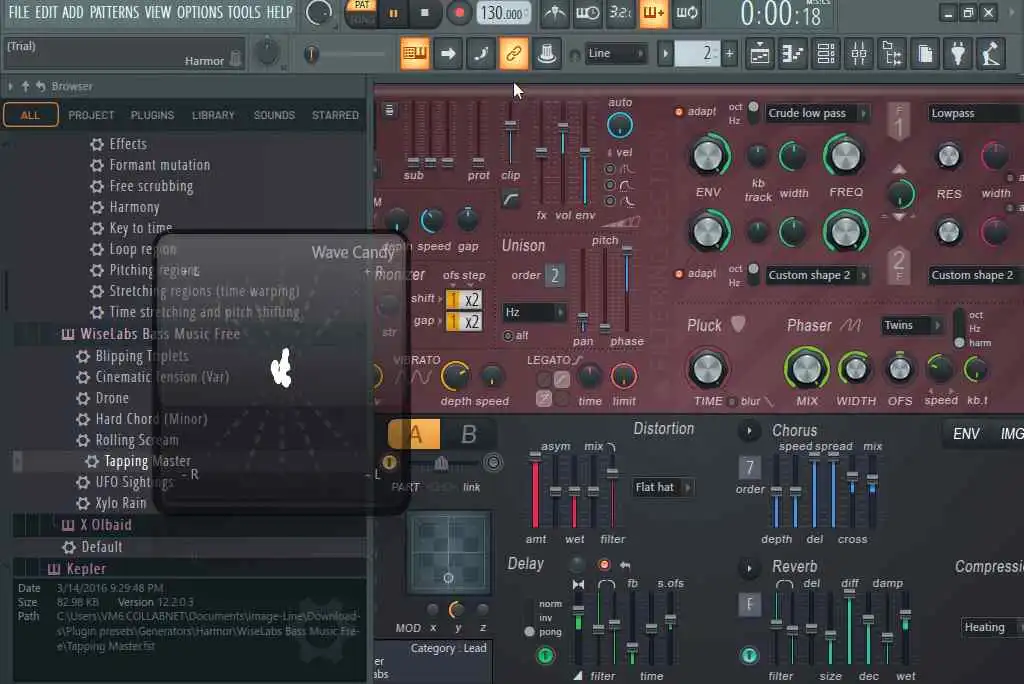Switch PAT/SONG mode toggle
The width and height of the screenshot is (1024, 684).
point(362,12)
